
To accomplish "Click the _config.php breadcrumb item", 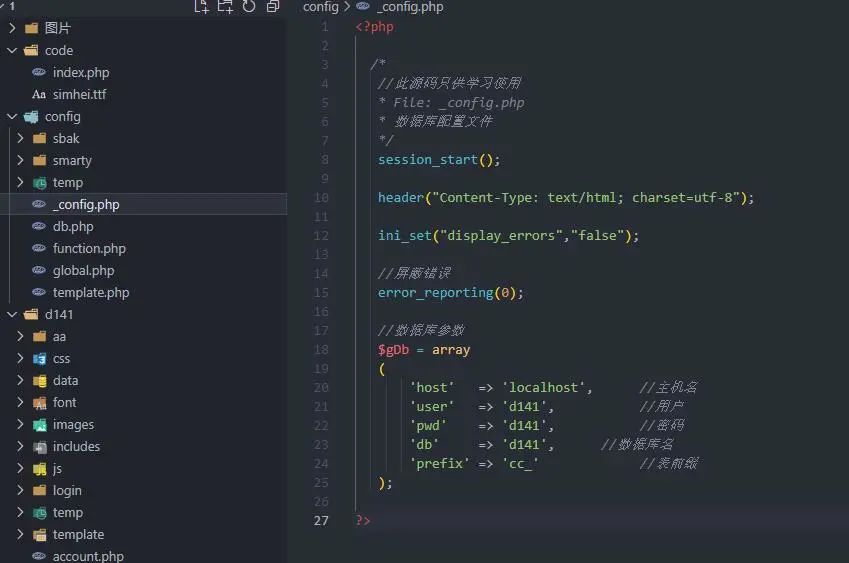I will [410, 7].
